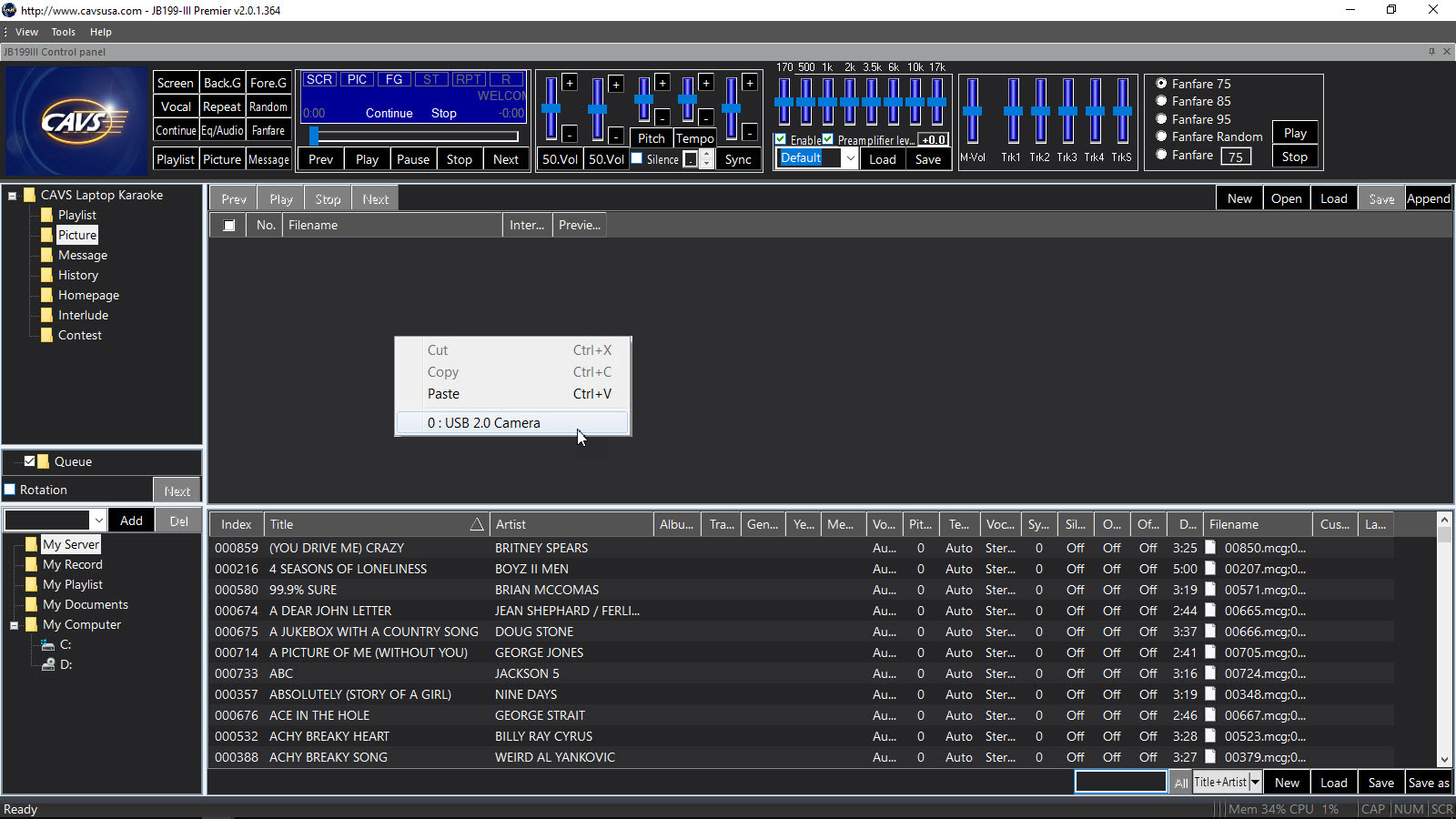Click the Append button in picture list

click(1429, 198)
